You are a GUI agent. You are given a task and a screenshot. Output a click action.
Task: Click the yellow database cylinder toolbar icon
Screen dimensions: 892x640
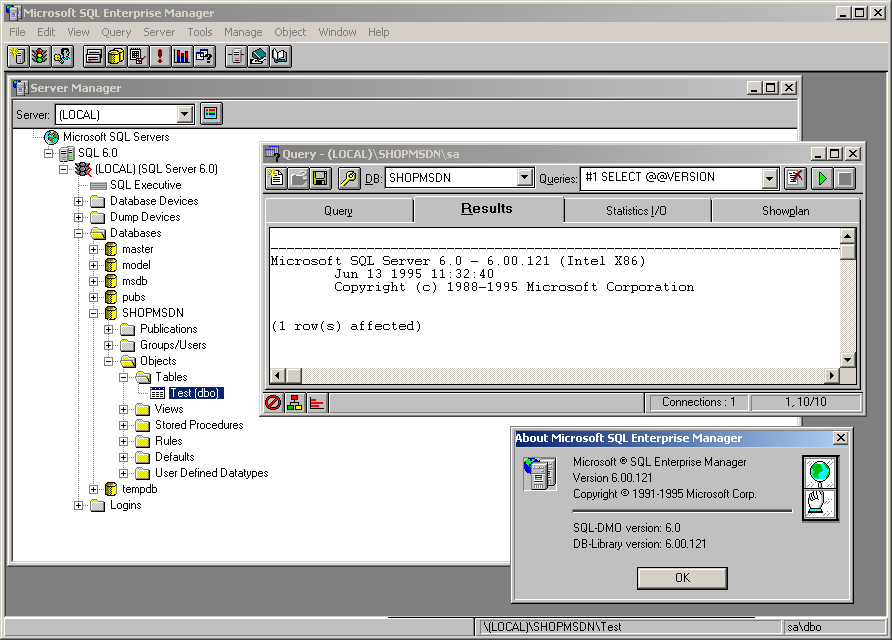(x=115, y=56)
